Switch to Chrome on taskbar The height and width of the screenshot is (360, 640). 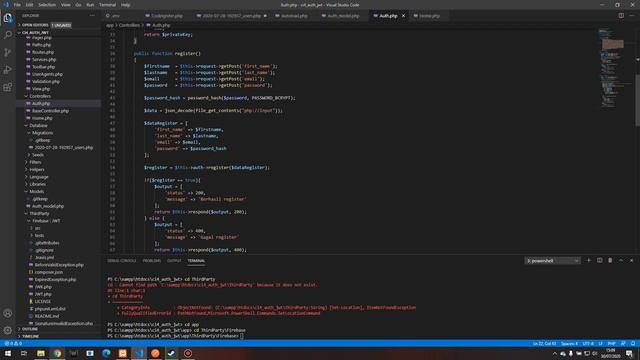[x=57, y=353]
